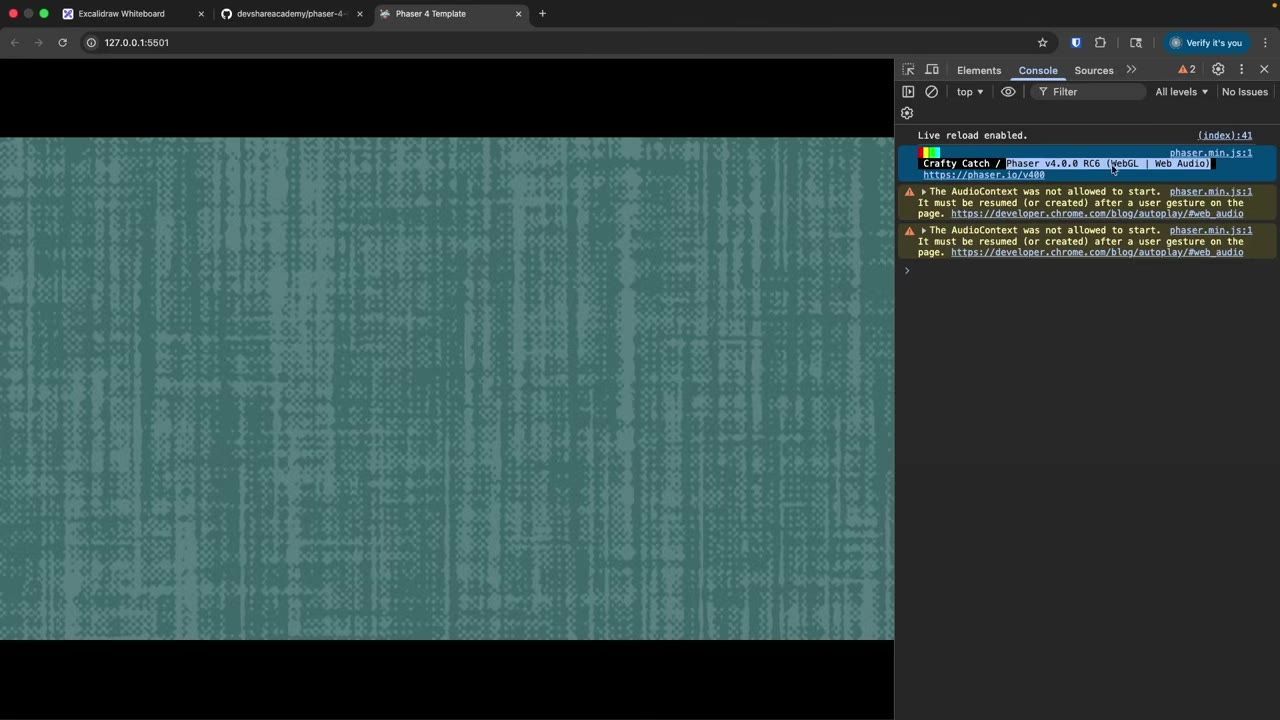Open the side panel browser icon
This screenshot has width=1280, height=720.
point(1136,43)
